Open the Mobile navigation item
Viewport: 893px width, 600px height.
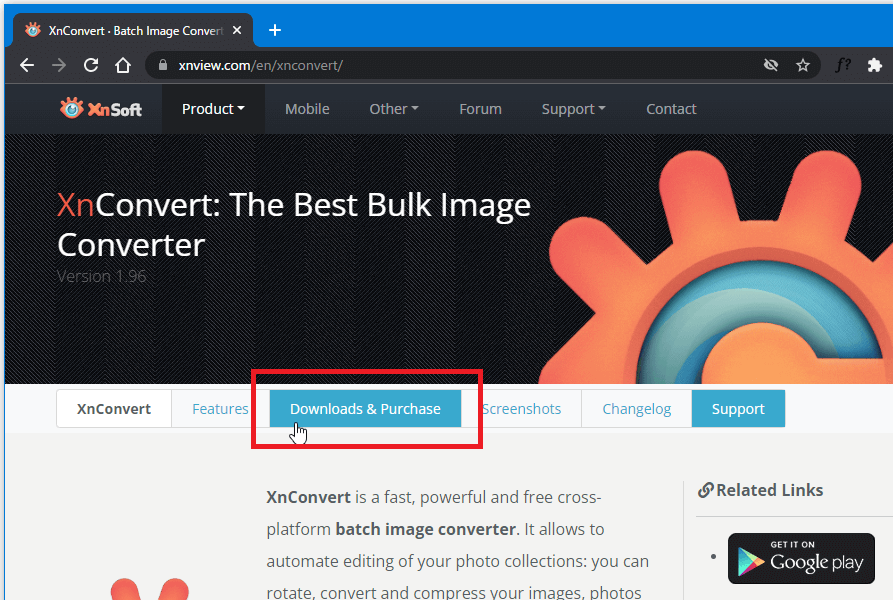coord(307,109)
